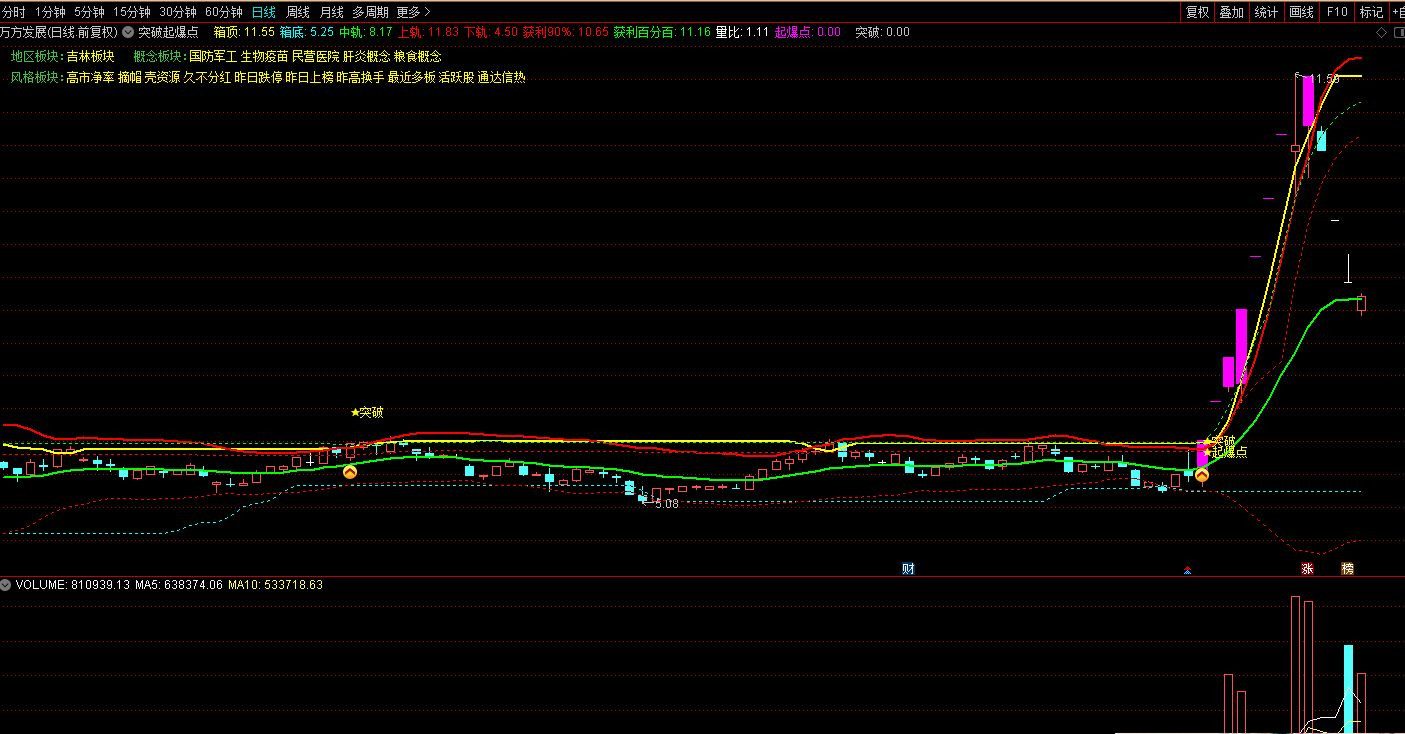
Task: Click the 国防军工 concept sector link
Action: (x=212, y=56)
